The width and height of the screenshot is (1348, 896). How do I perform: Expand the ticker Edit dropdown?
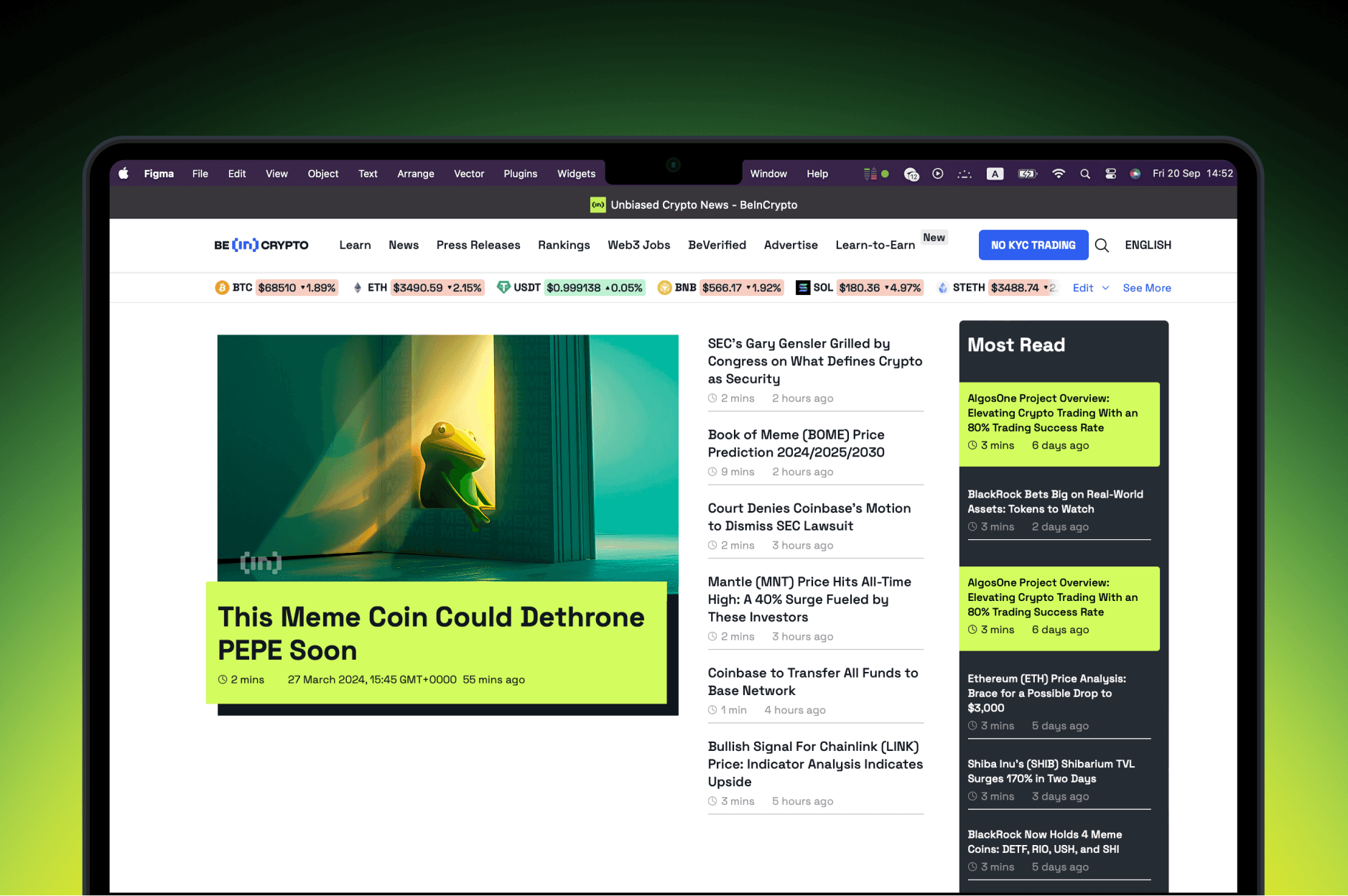coord(1090,288)
